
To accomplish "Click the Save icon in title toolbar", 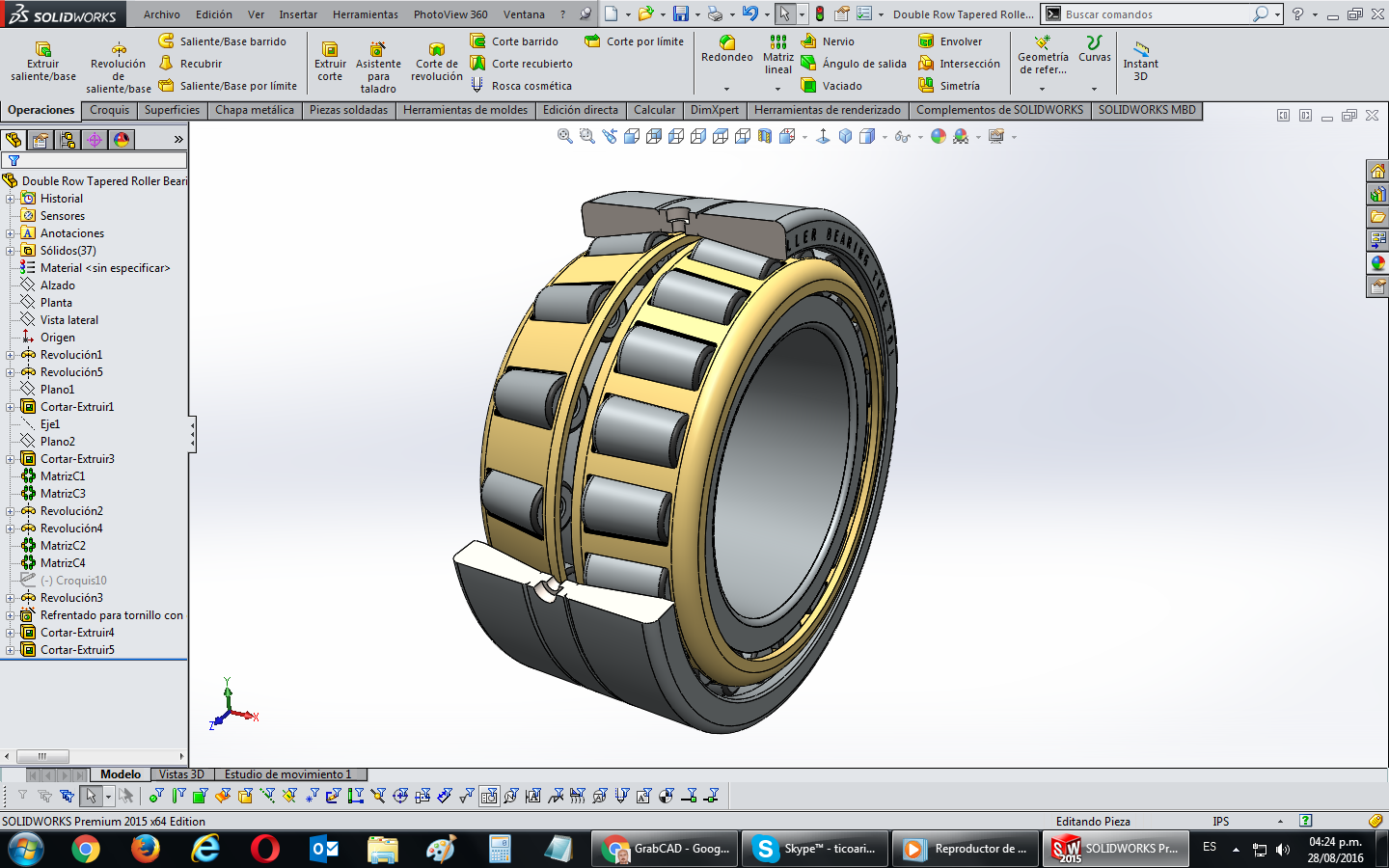I will coord(681,14).
